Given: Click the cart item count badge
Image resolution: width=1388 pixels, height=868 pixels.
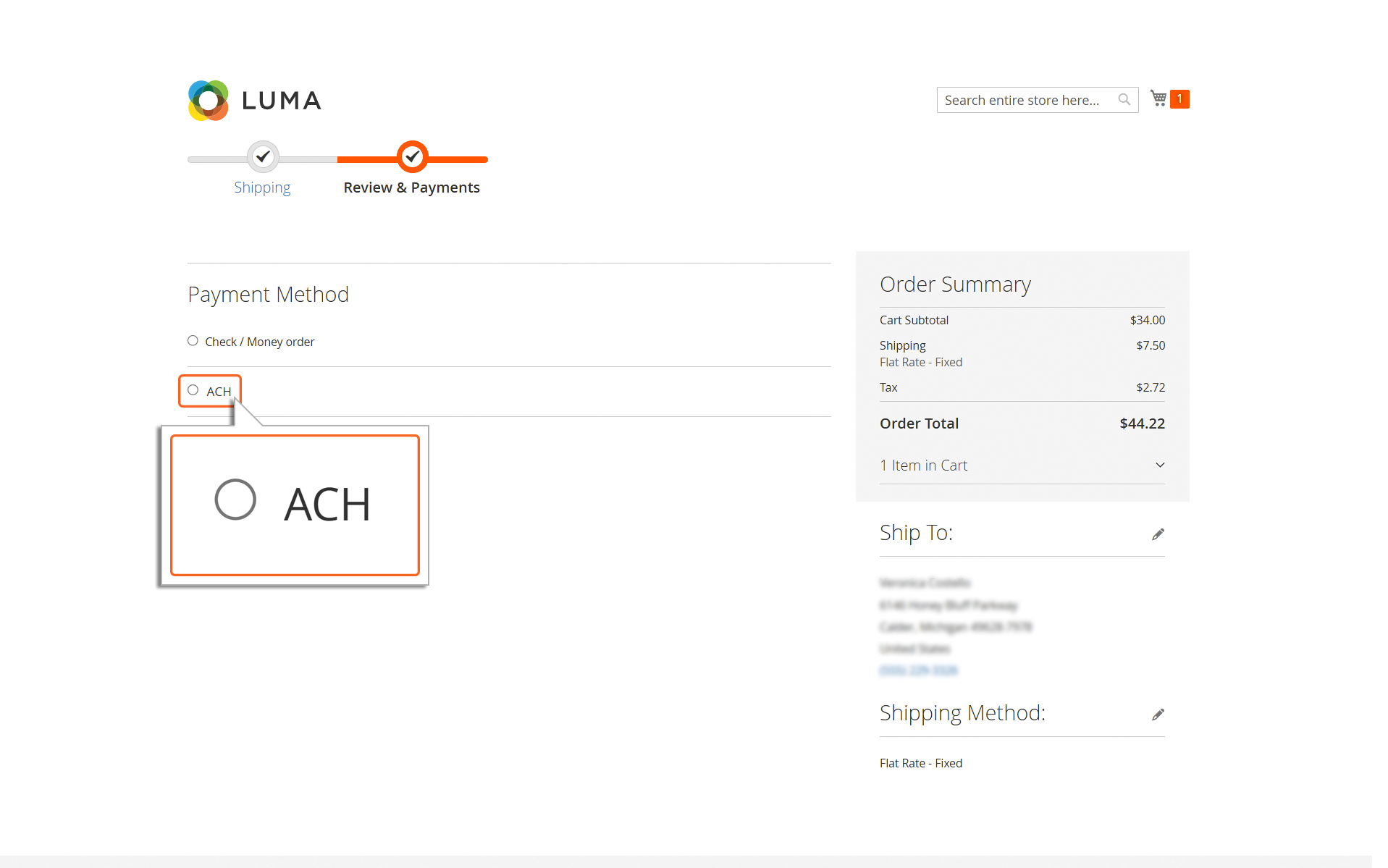Looking at the screenshot, I should tap(1179, 99).
